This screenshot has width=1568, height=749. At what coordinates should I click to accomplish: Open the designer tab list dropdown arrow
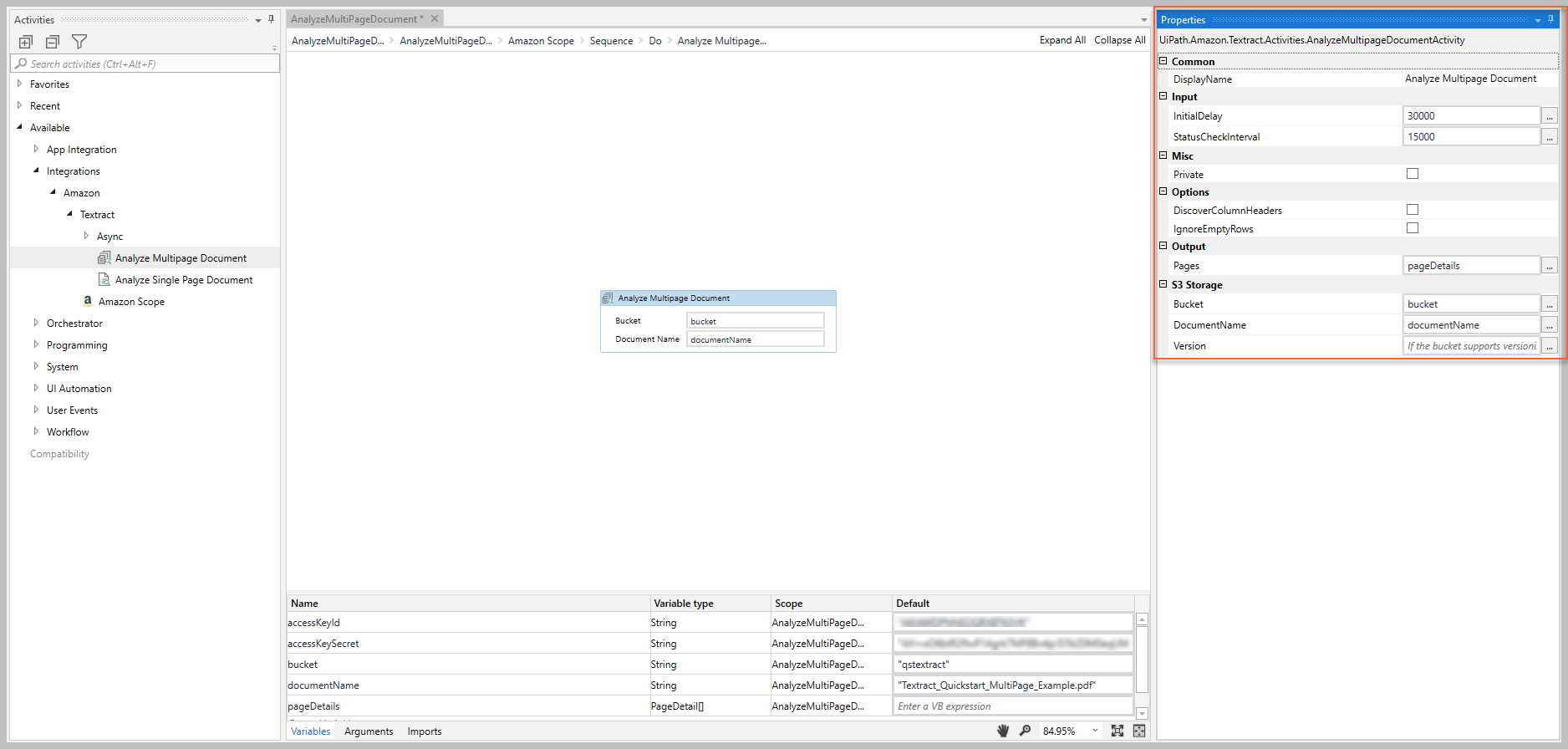pos(1144,20)
